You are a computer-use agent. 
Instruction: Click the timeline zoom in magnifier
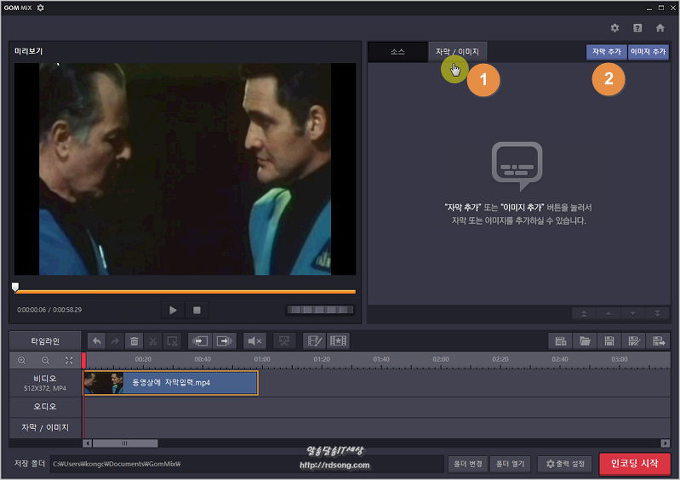coord(22,359)
